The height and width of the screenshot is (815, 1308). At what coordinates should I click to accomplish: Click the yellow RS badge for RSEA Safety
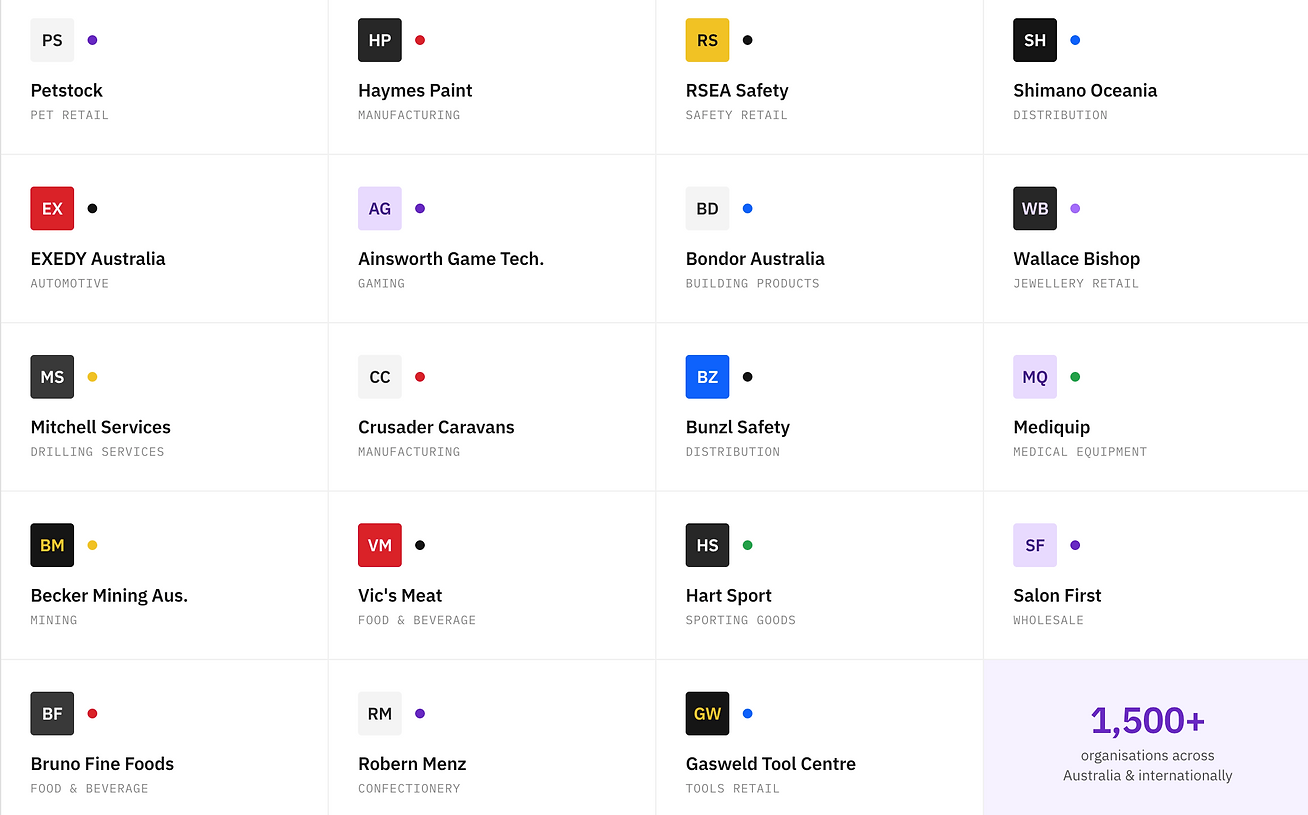tap(707, 40)
